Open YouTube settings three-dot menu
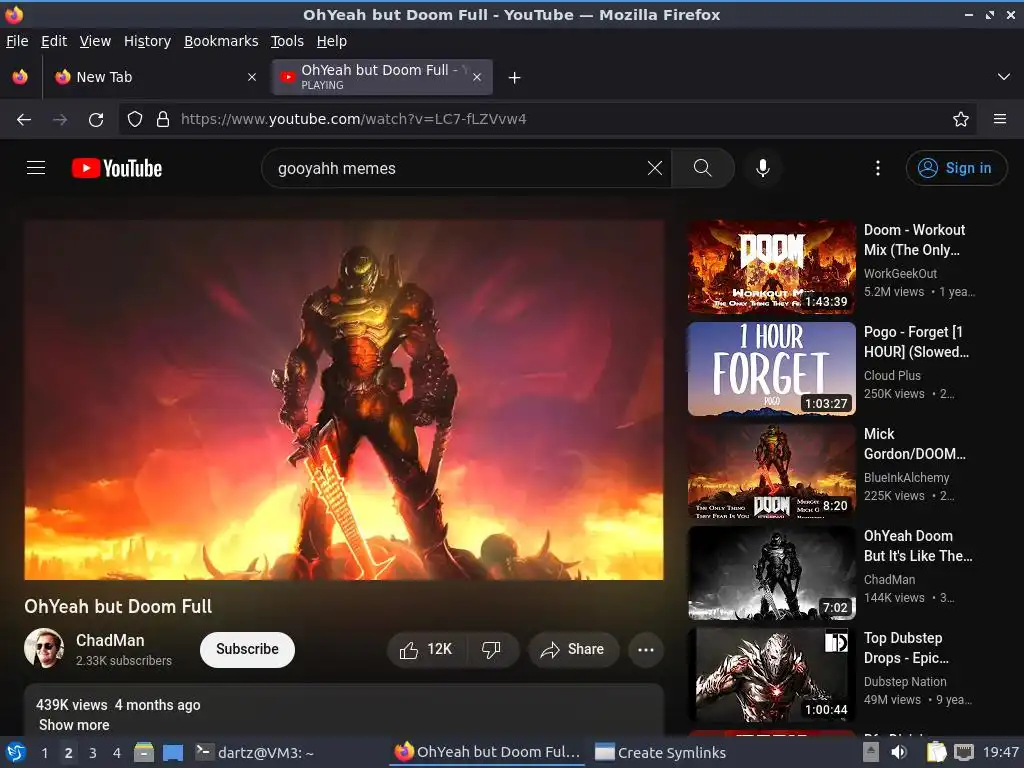The width and height of the screenshot is (1024, 768). coord(878,168)
